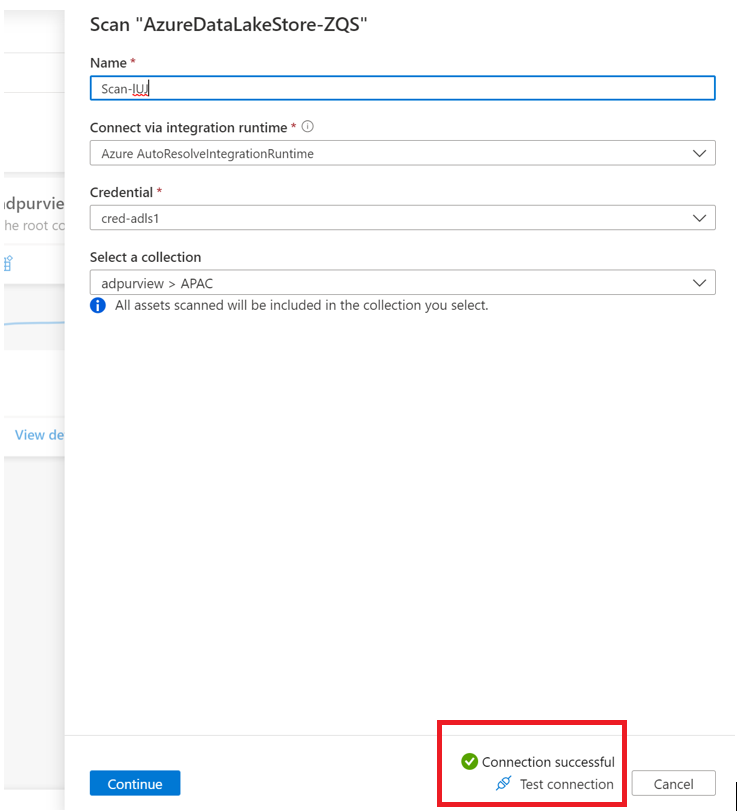The image size is (746, 811).
Task: Focus the Name field containing Scan-IUJ
Action: [x=402, y=89]
